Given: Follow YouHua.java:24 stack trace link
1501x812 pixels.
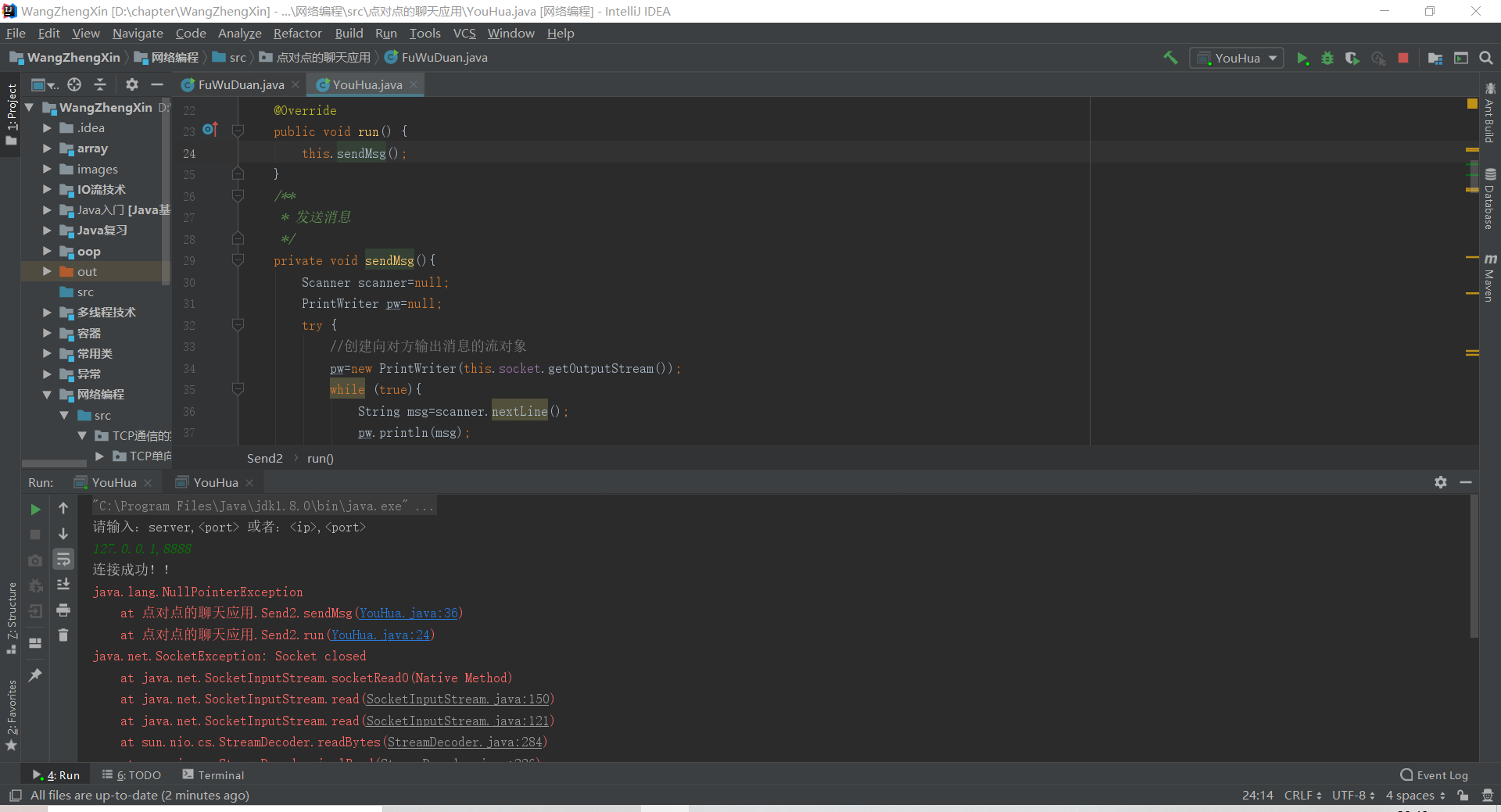Looking at the screenshot, I should point(381,635).
